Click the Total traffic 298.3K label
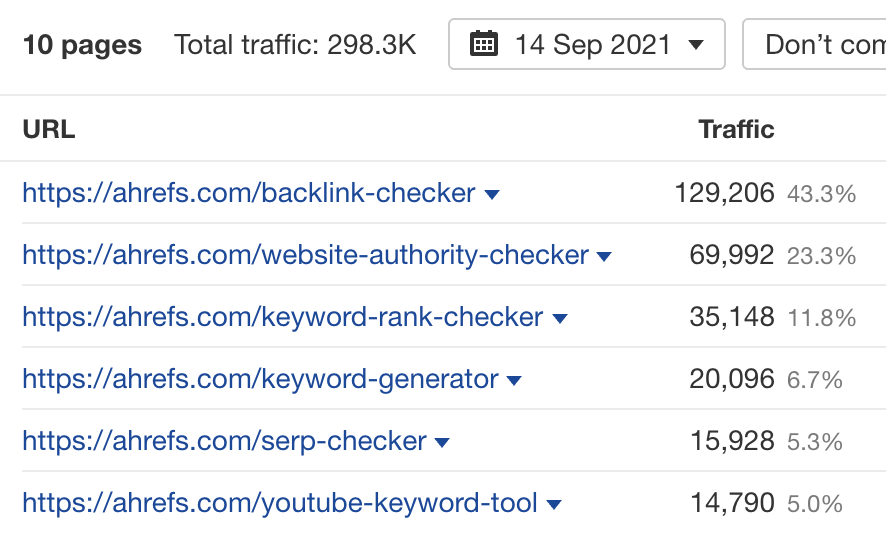This screenshot has height=538, width=886. coord(295,45)
